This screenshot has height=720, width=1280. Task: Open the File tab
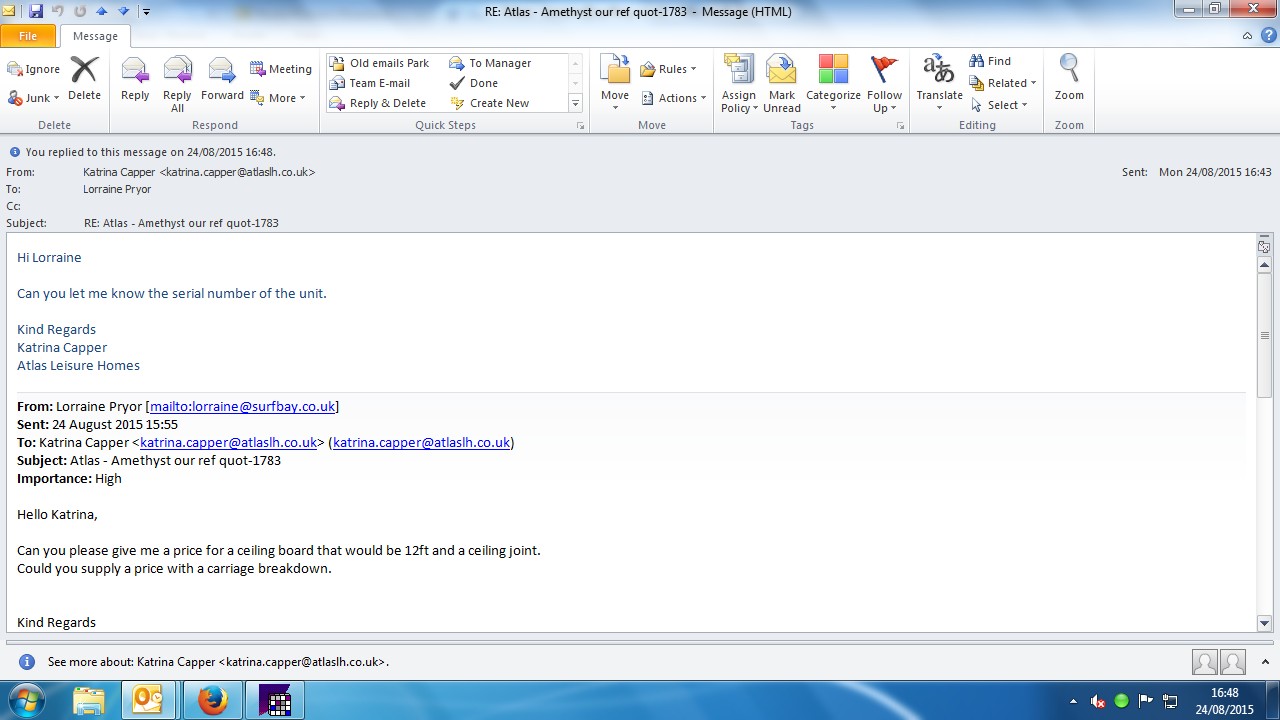coord(28,36)
